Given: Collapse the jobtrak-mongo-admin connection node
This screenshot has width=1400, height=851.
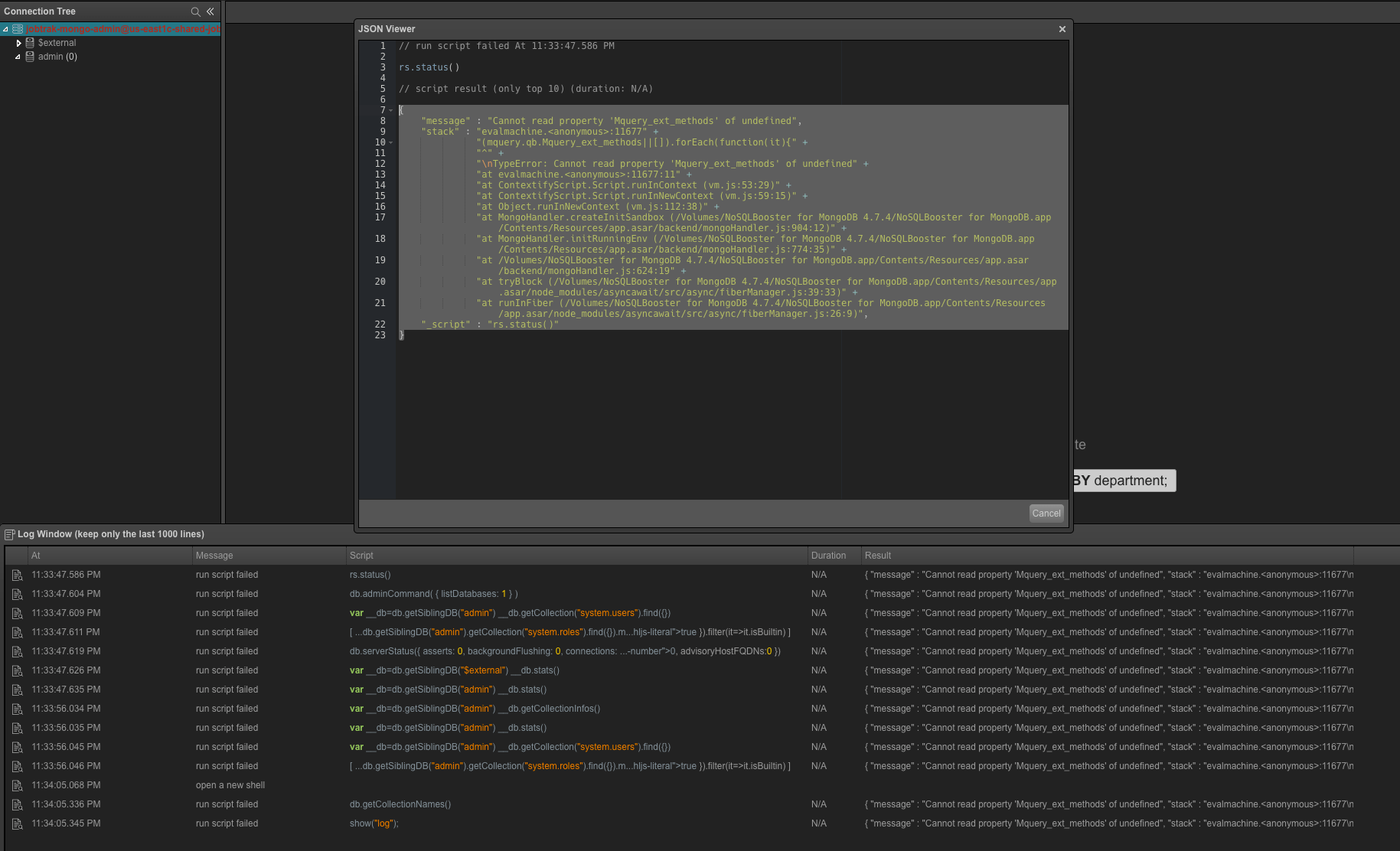Looking at the screenshot, I should pos(5,28).
